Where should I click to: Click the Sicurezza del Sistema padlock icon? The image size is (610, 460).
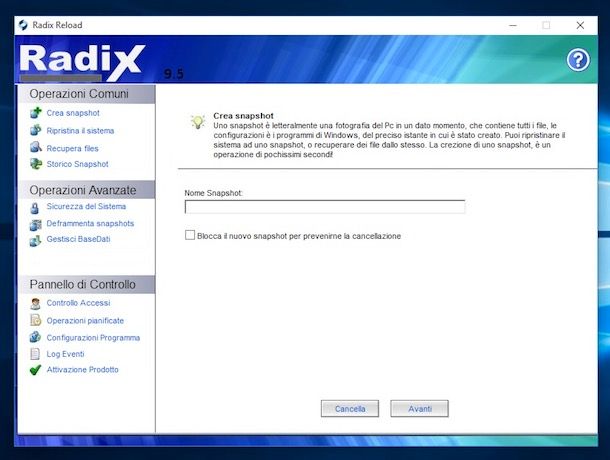(x=35, y=208)
